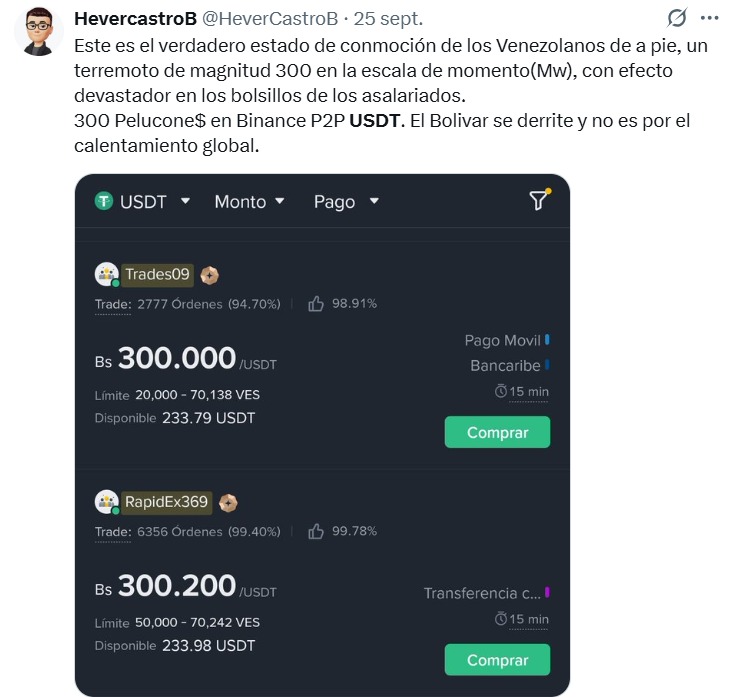Click the badge next to Trades09
736x697 pixels.
coord(209,275)
